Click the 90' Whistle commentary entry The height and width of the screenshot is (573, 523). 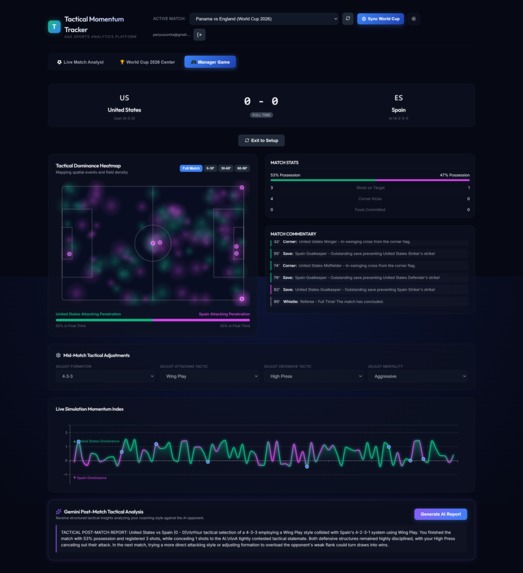[369, 301]
